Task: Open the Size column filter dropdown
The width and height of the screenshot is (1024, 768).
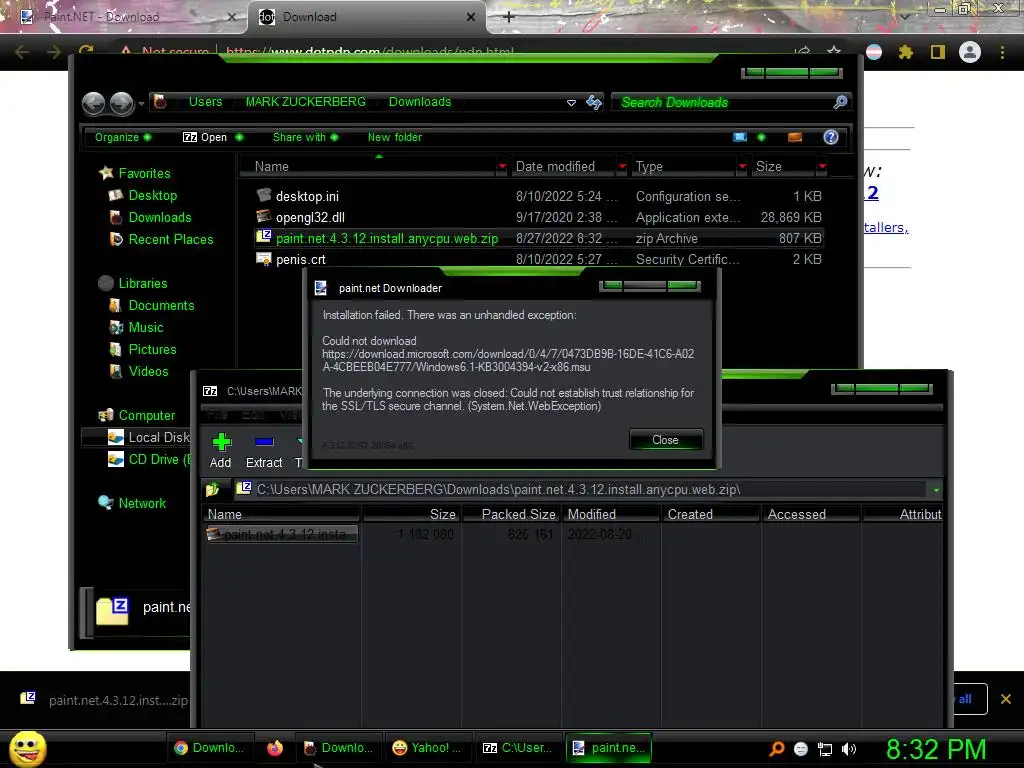Action: click(x=822, y=167)
